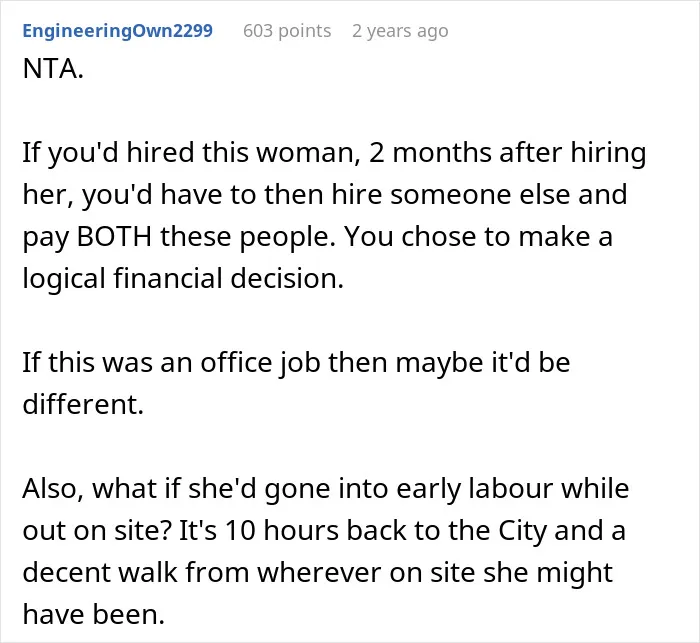Viewport: 700px width, 643px height.
Task: Click the phrase 'maybe it'd be' in comment
Action: click(483, 362)
